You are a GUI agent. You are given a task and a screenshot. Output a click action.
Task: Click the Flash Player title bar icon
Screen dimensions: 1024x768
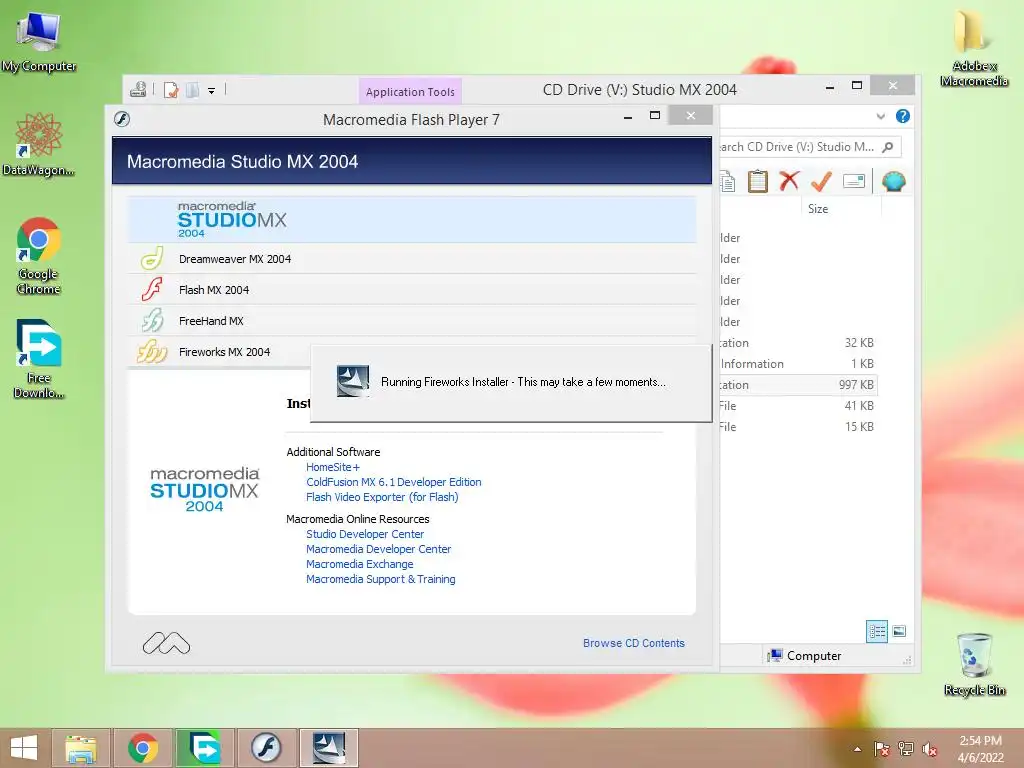click(x=122, y=119)
